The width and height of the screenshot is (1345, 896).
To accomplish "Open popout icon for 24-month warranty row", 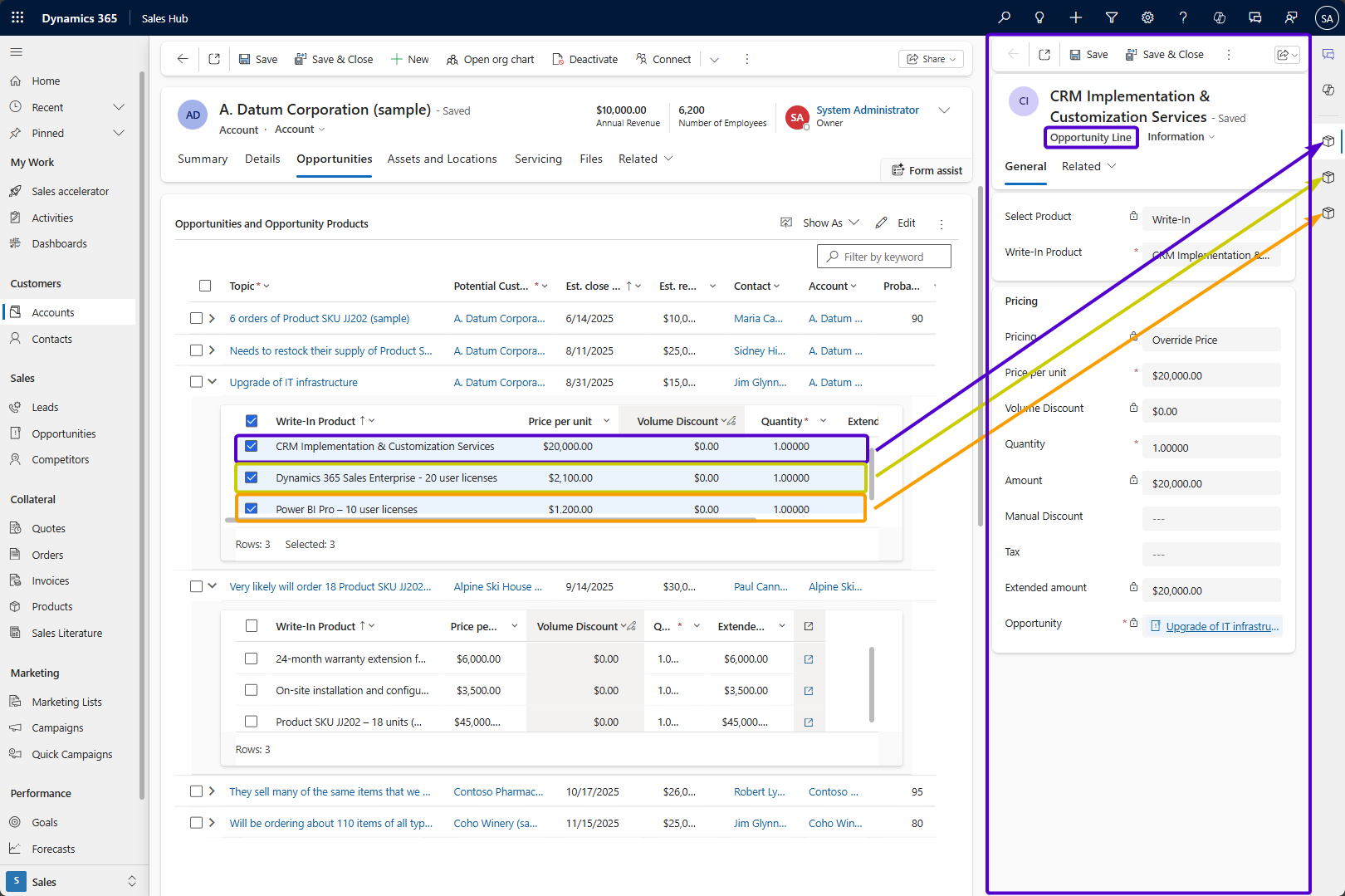I will click(x=809, y=659).
